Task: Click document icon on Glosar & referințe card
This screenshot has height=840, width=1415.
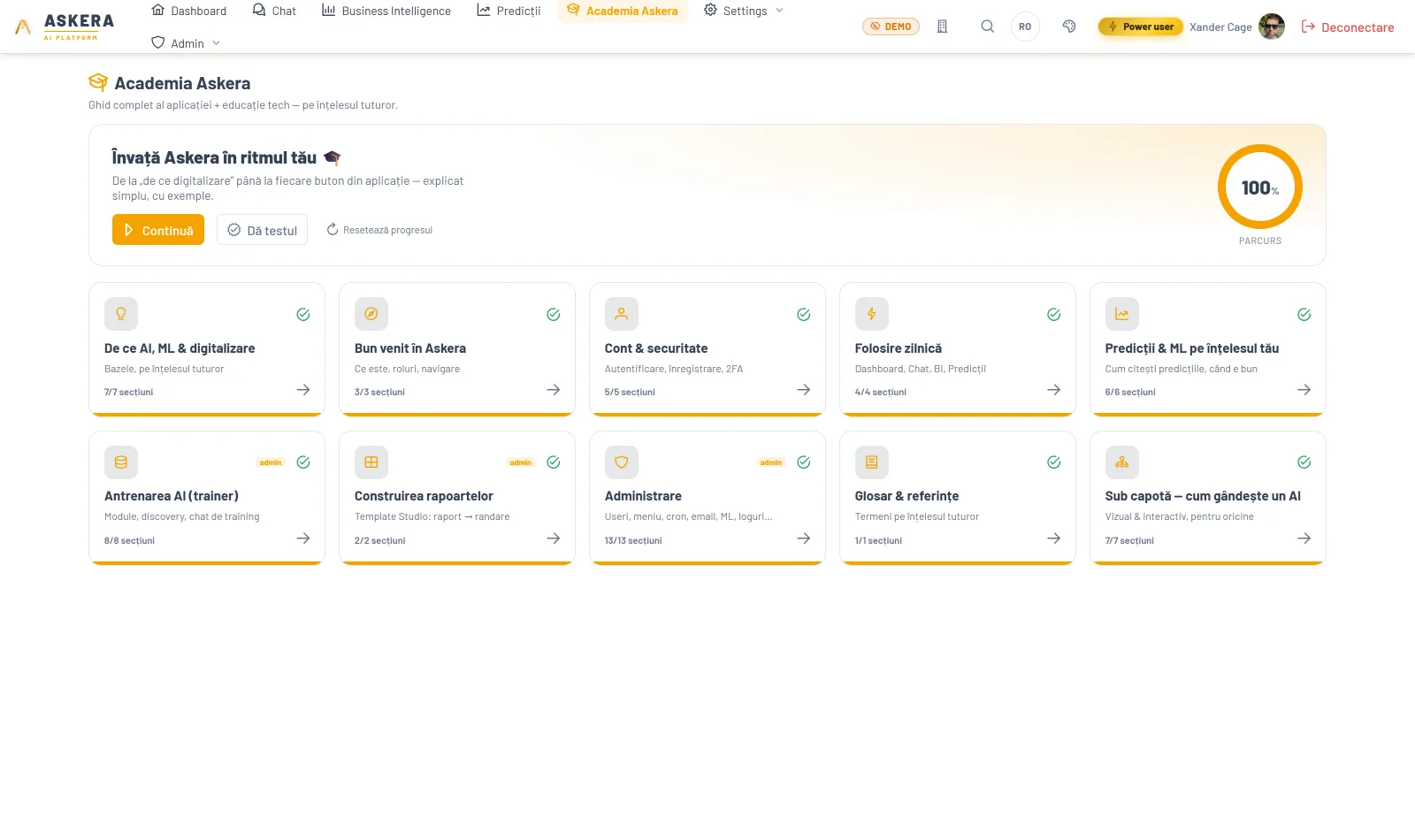Action: pyautogui.click(x=872, y=462)
